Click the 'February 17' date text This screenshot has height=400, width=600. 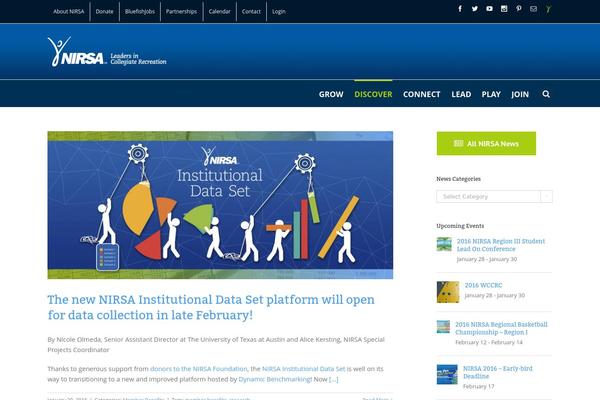[x=478, y=386]
